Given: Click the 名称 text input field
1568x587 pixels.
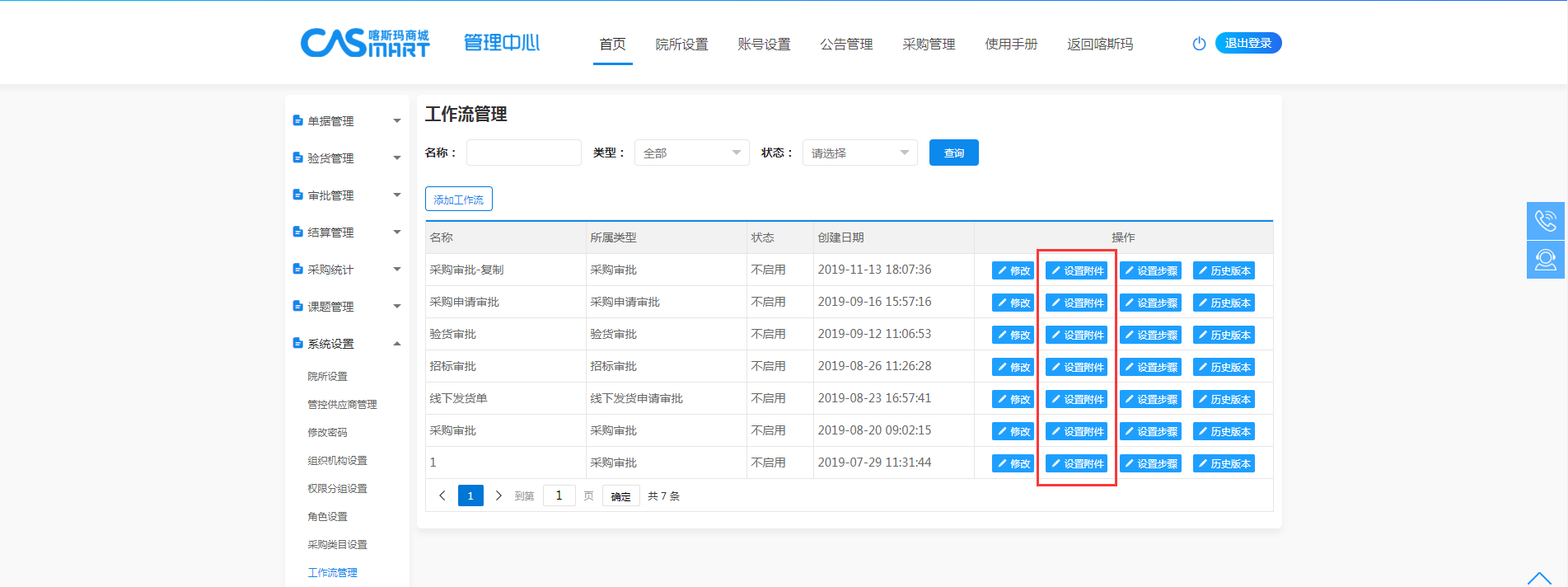Looking at the screenshot, I should (523, 153).
